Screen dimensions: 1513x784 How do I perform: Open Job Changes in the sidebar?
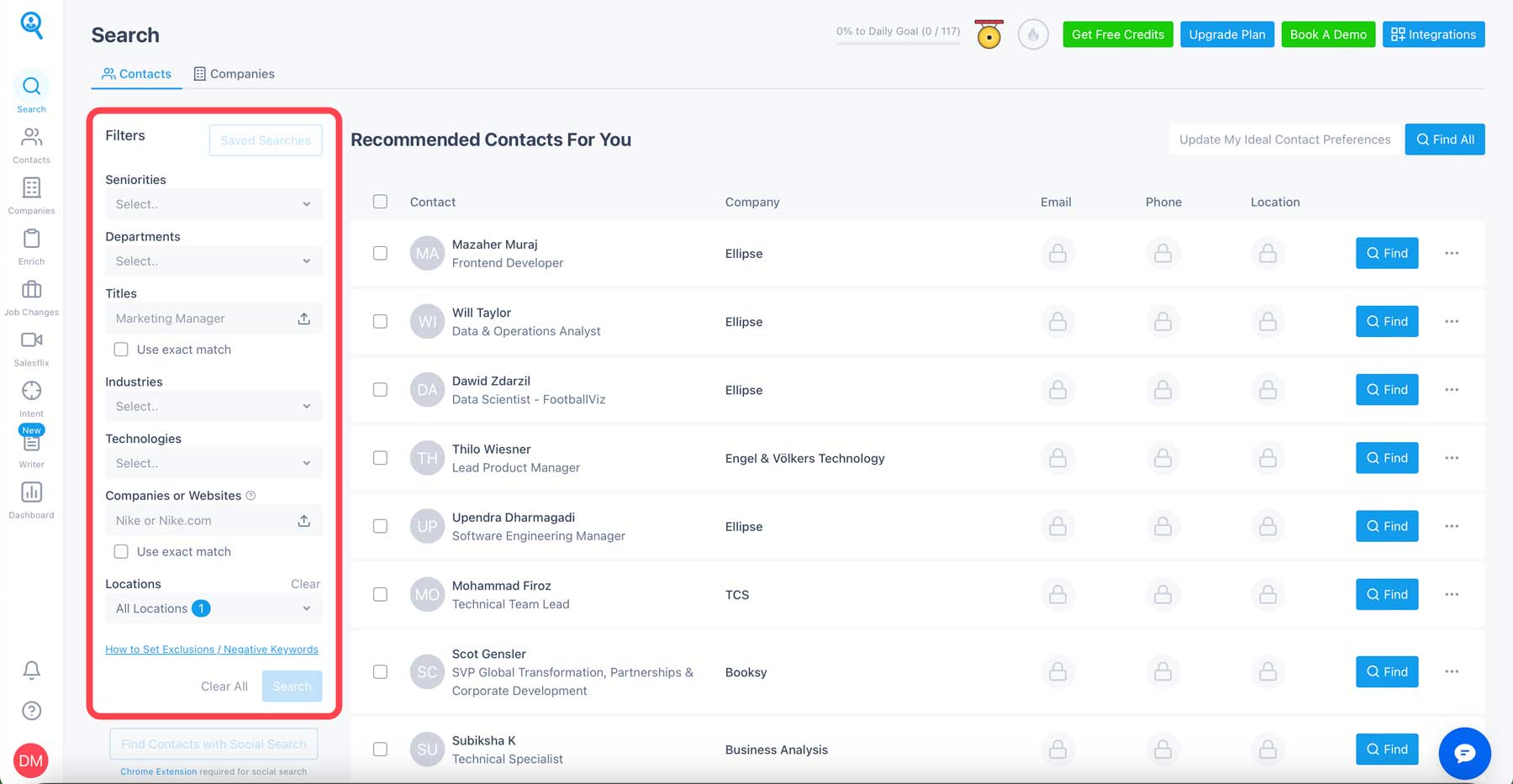31,295
